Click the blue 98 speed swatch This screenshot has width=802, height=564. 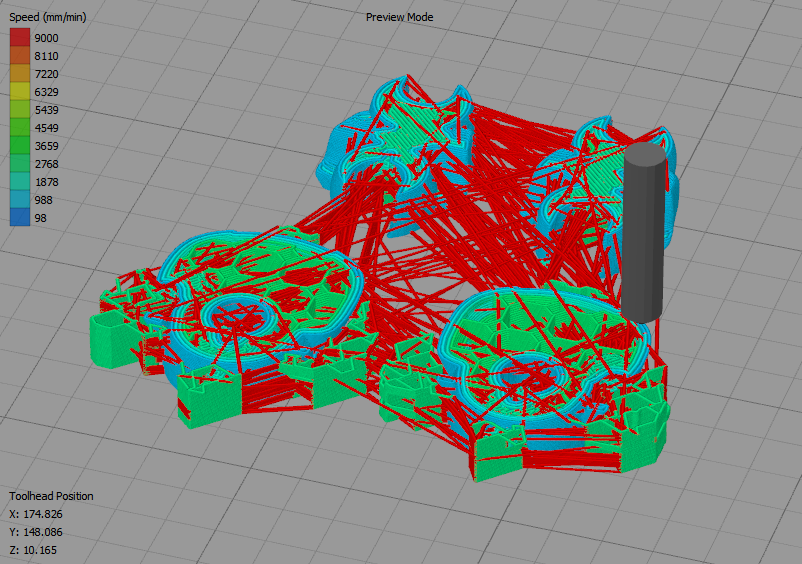tap(20, 218)
